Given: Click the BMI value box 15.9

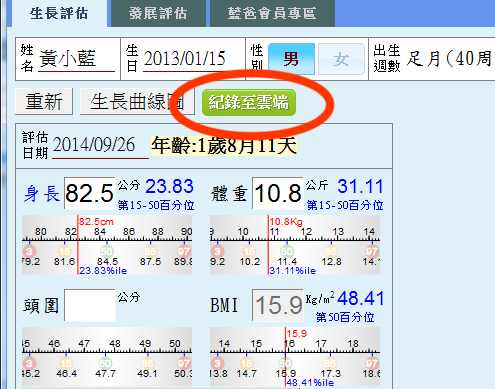Looking at the screenshot, I should [278, 305].
